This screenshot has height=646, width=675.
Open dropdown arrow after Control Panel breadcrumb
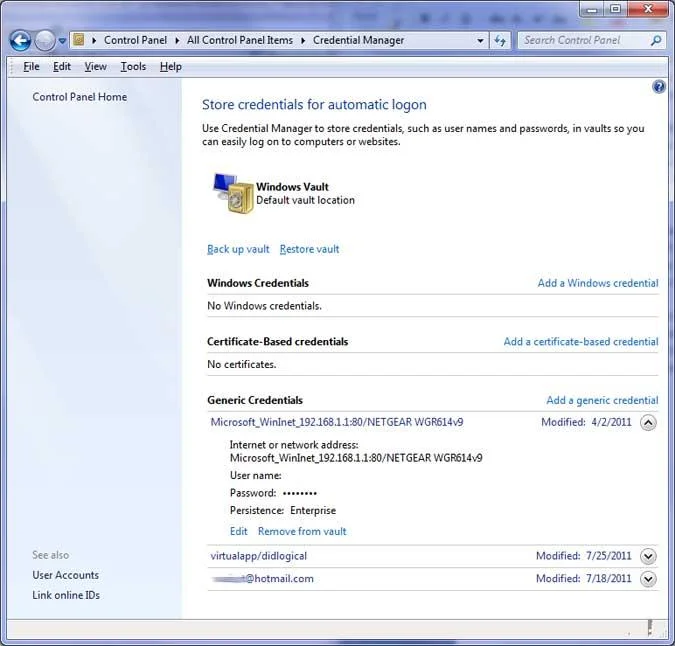177,40
